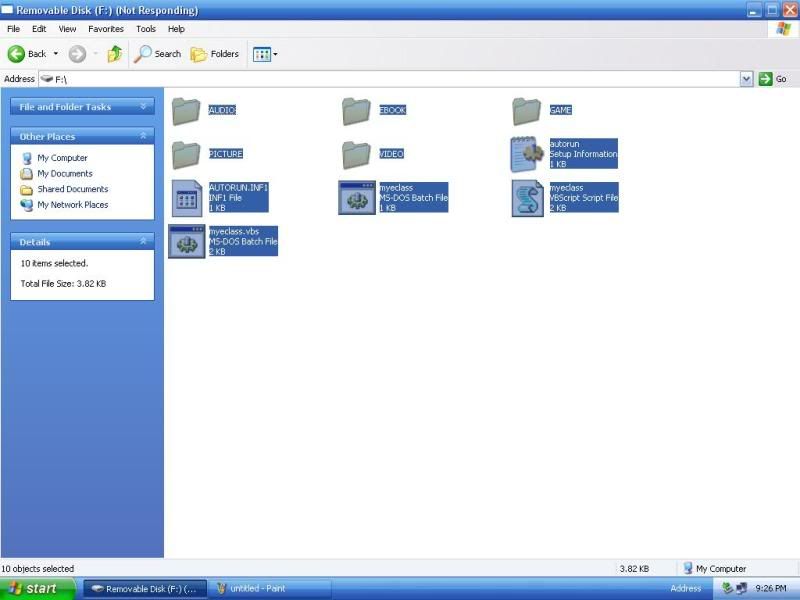Collapse the Other Places panel
The width and height of the screenshot is (800, 600).
click(143, 136)
